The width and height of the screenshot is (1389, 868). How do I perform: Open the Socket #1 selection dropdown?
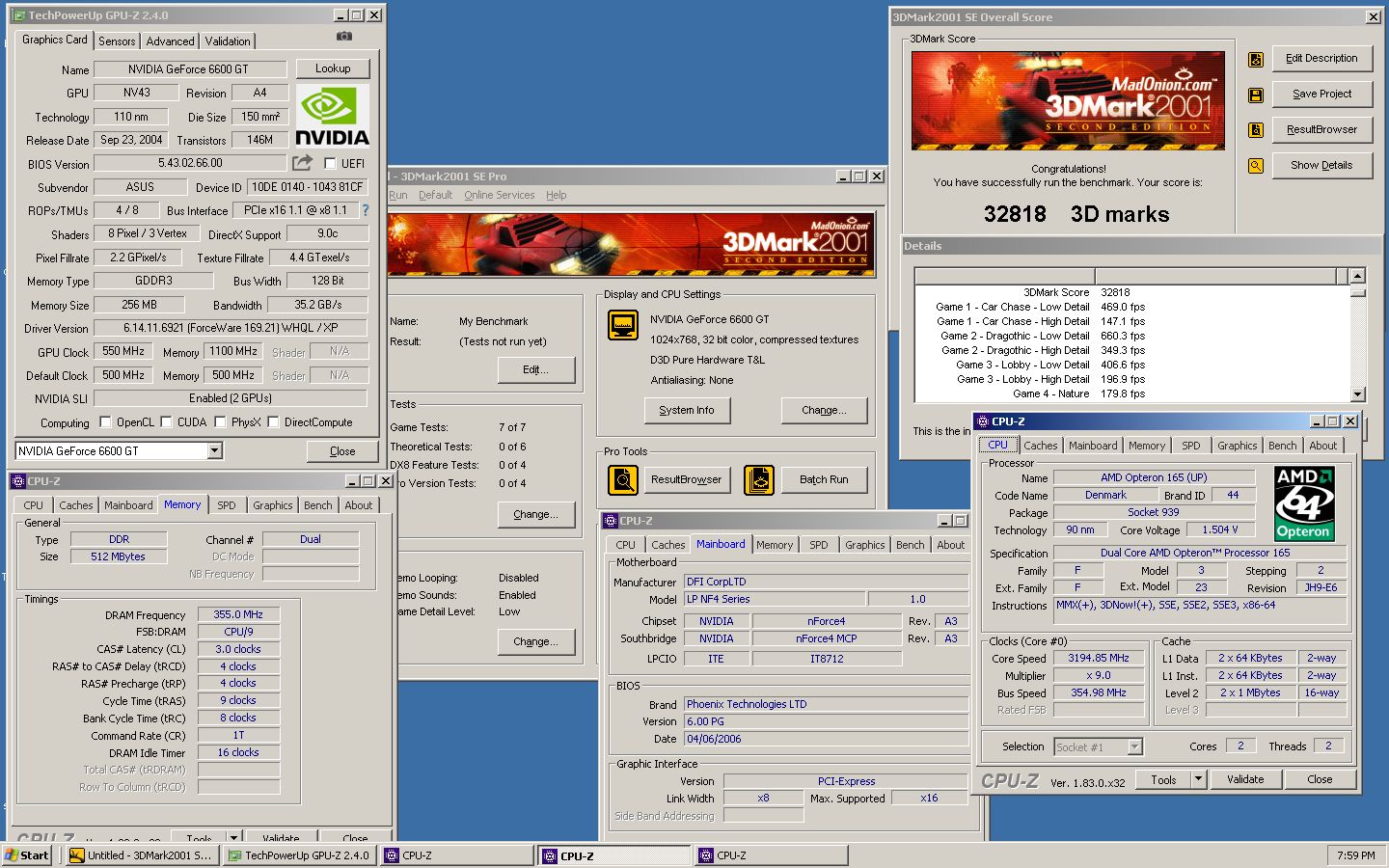[1134, 746]
